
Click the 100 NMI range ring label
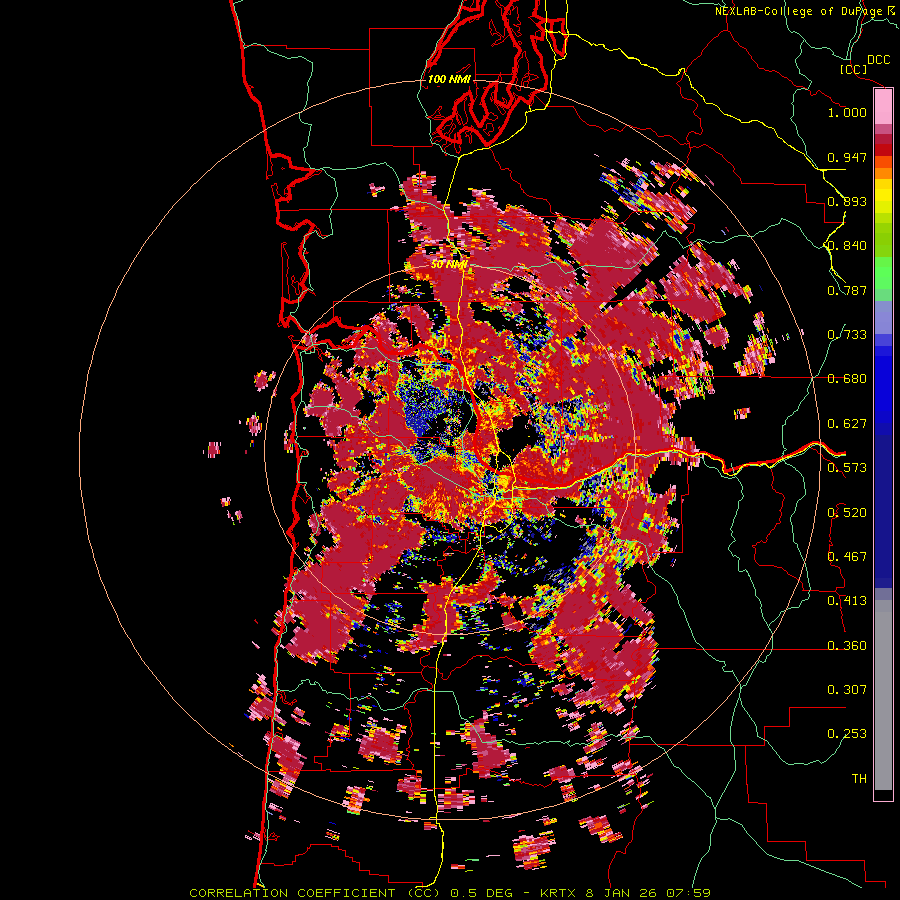[449, 79]
